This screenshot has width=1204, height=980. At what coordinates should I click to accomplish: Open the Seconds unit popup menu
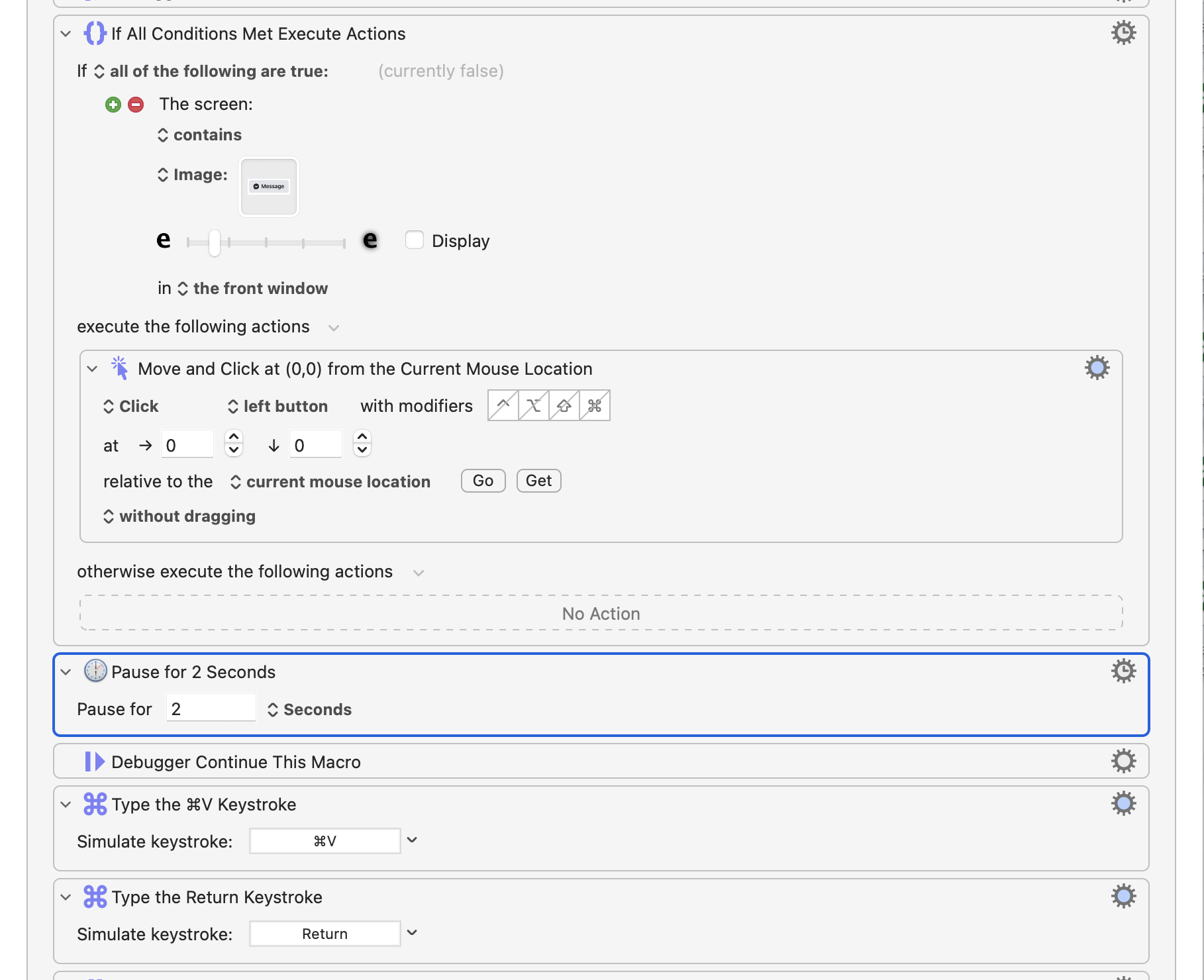[309, 709]
